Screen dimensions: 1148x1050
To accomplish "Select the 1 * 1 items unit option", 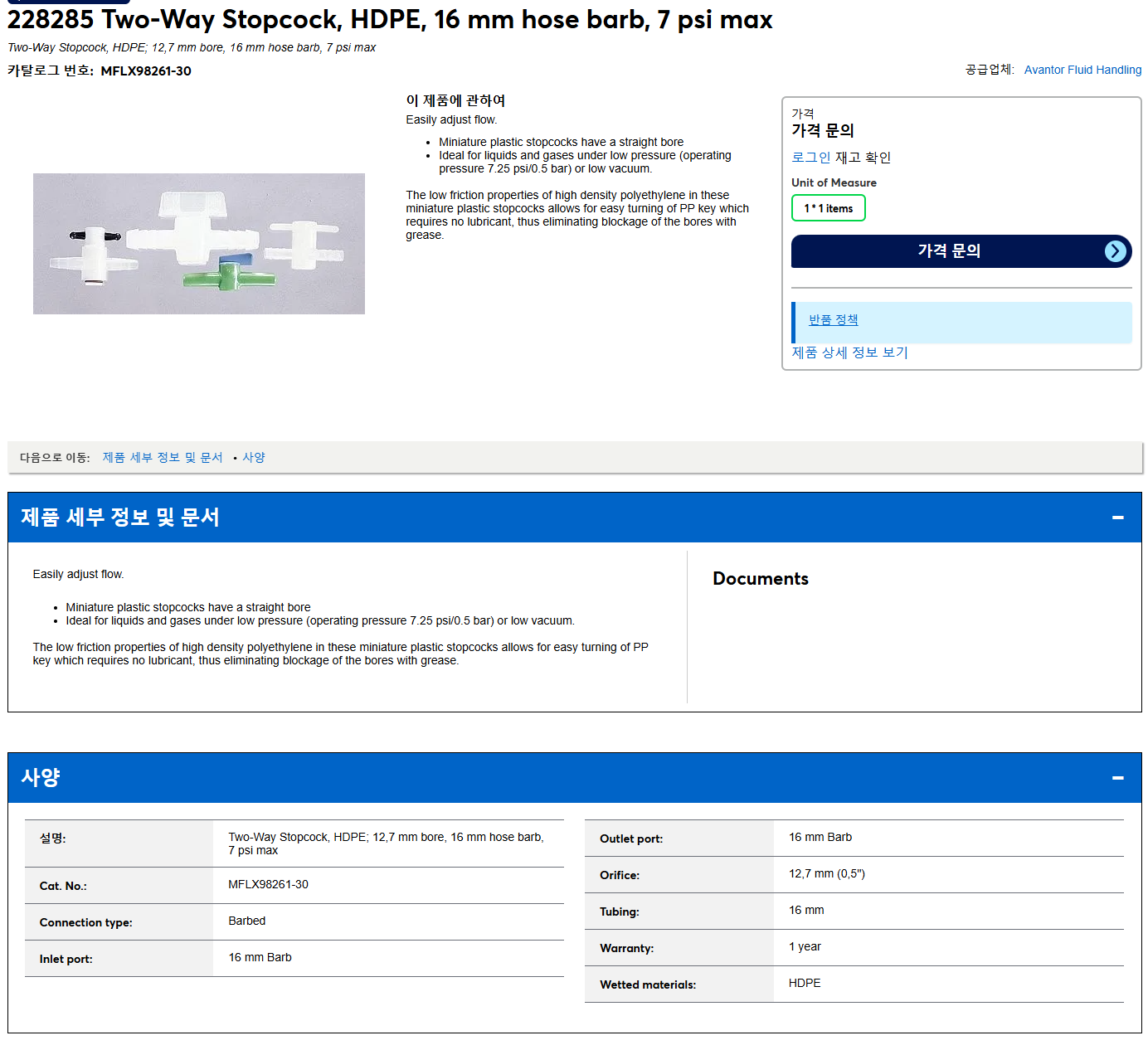I will tap(828, 208).
